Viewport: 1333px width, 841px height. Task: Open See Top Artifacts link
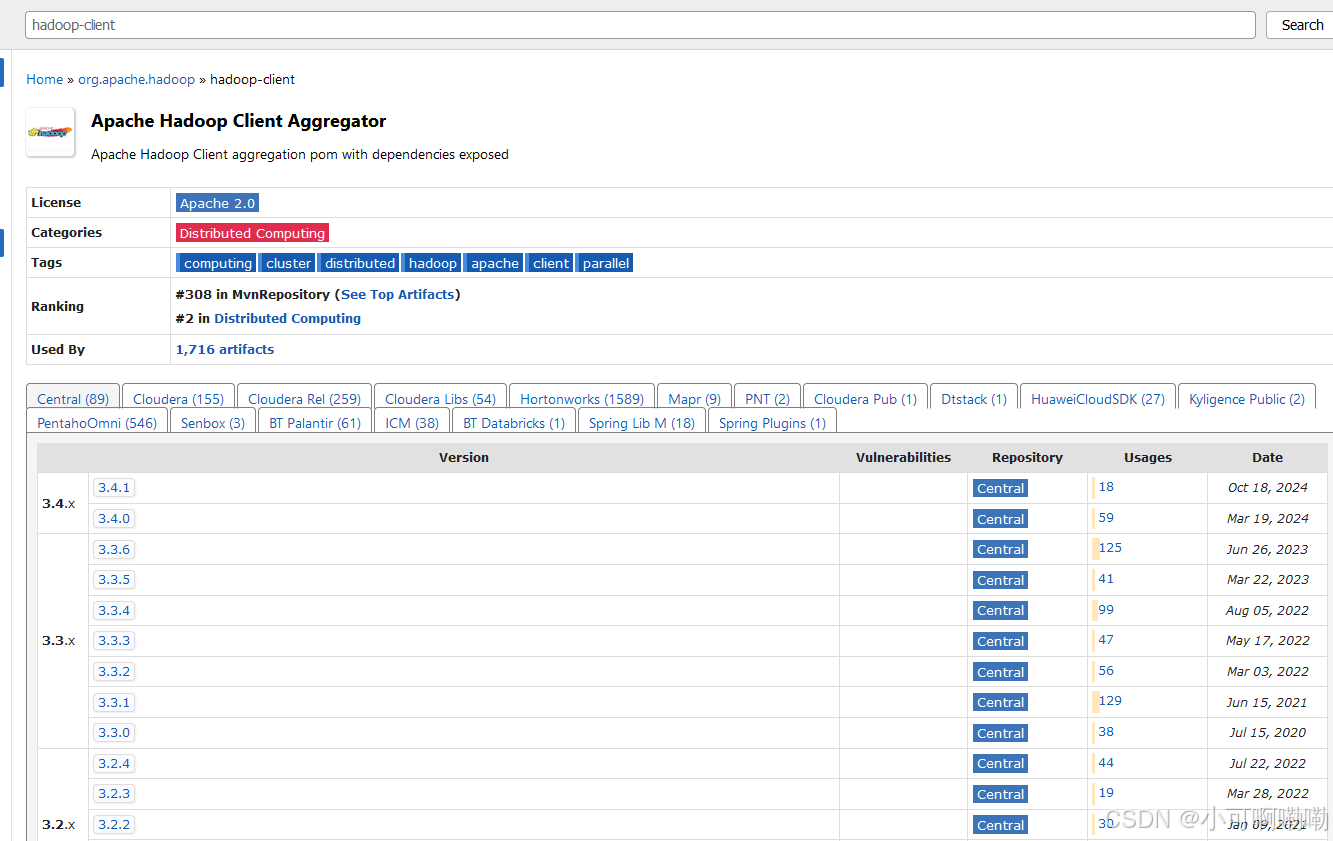pos(398,295)
